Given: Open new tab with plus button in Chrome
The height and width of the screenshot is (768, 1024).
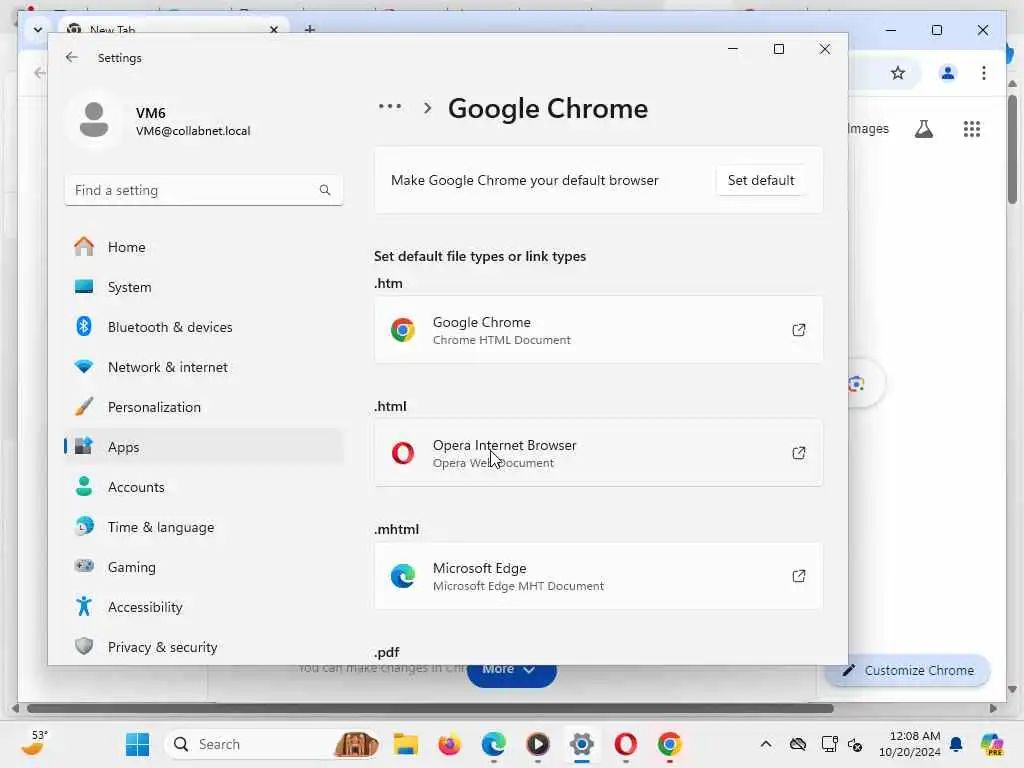Looking at the screenshot, I should point(310,29).
